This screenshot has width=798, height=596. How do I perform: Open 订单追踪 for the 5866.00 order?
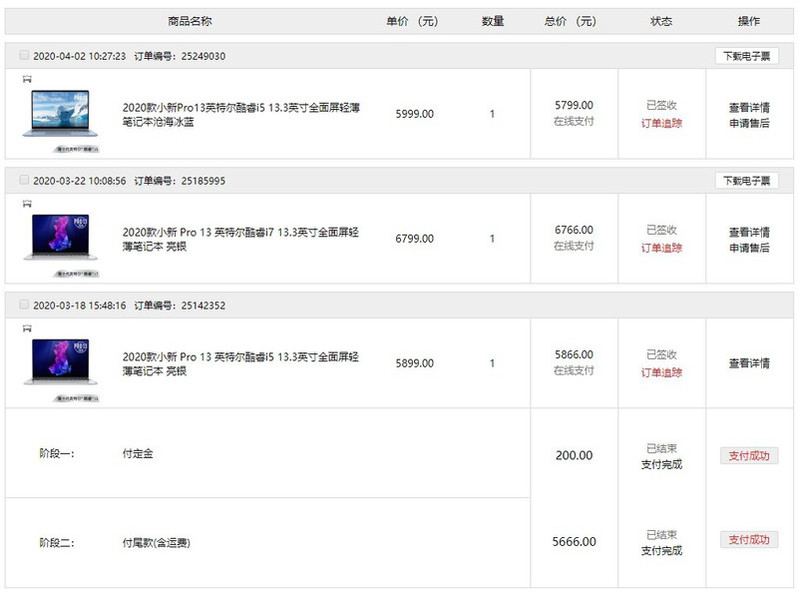coord(661,373)
